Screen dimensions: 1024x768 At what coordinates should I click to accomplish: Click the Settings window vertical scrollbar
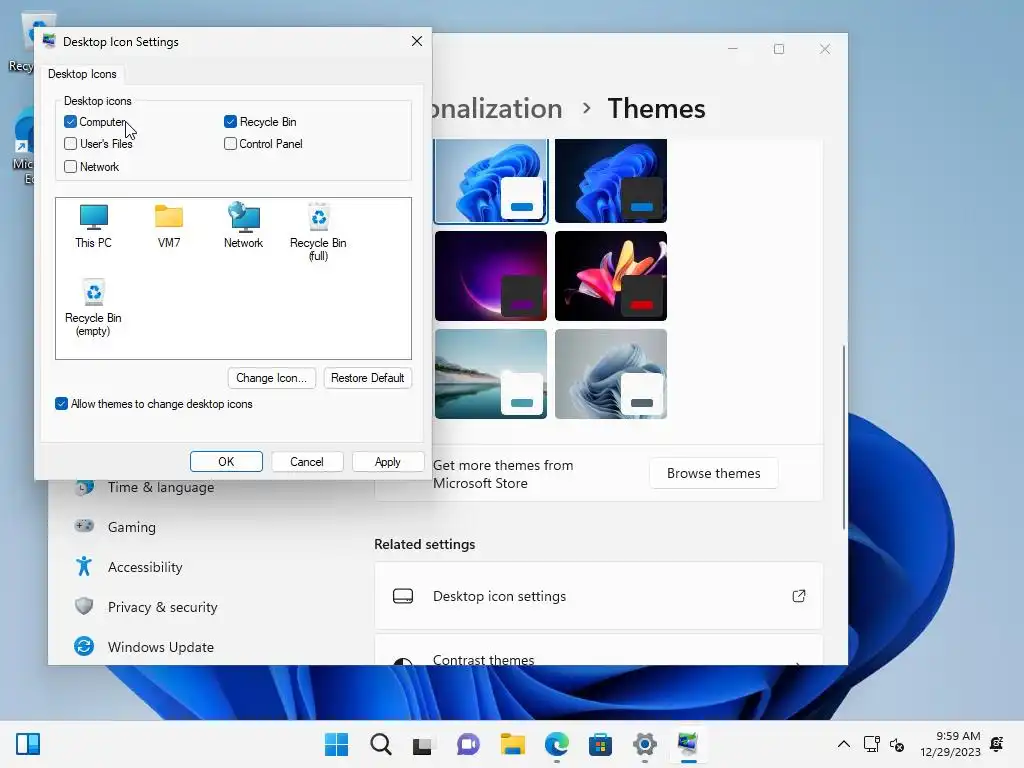pos(844,436)
